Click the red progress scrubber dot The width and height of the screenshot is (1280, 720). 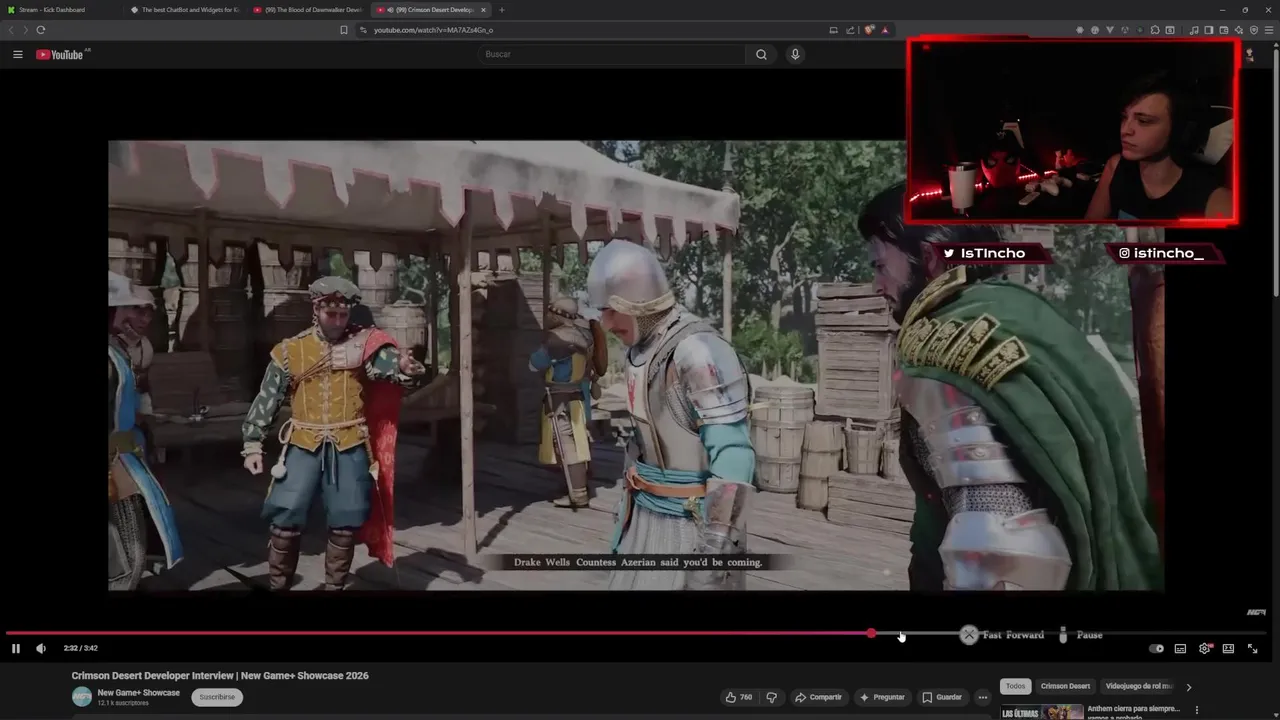click(872, 633)
